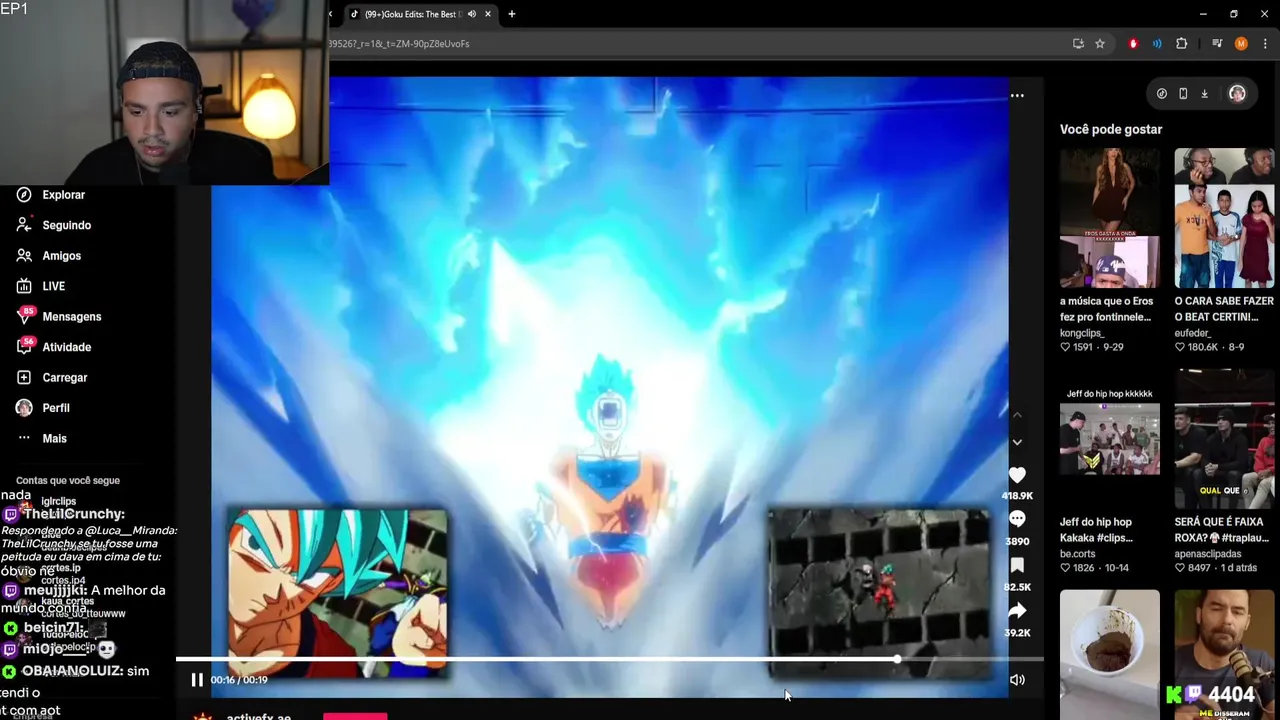The height and width of the screenshot is (720, 1280).
Task: Click the blue sound wave extension
Action: tap(1157, 44)
